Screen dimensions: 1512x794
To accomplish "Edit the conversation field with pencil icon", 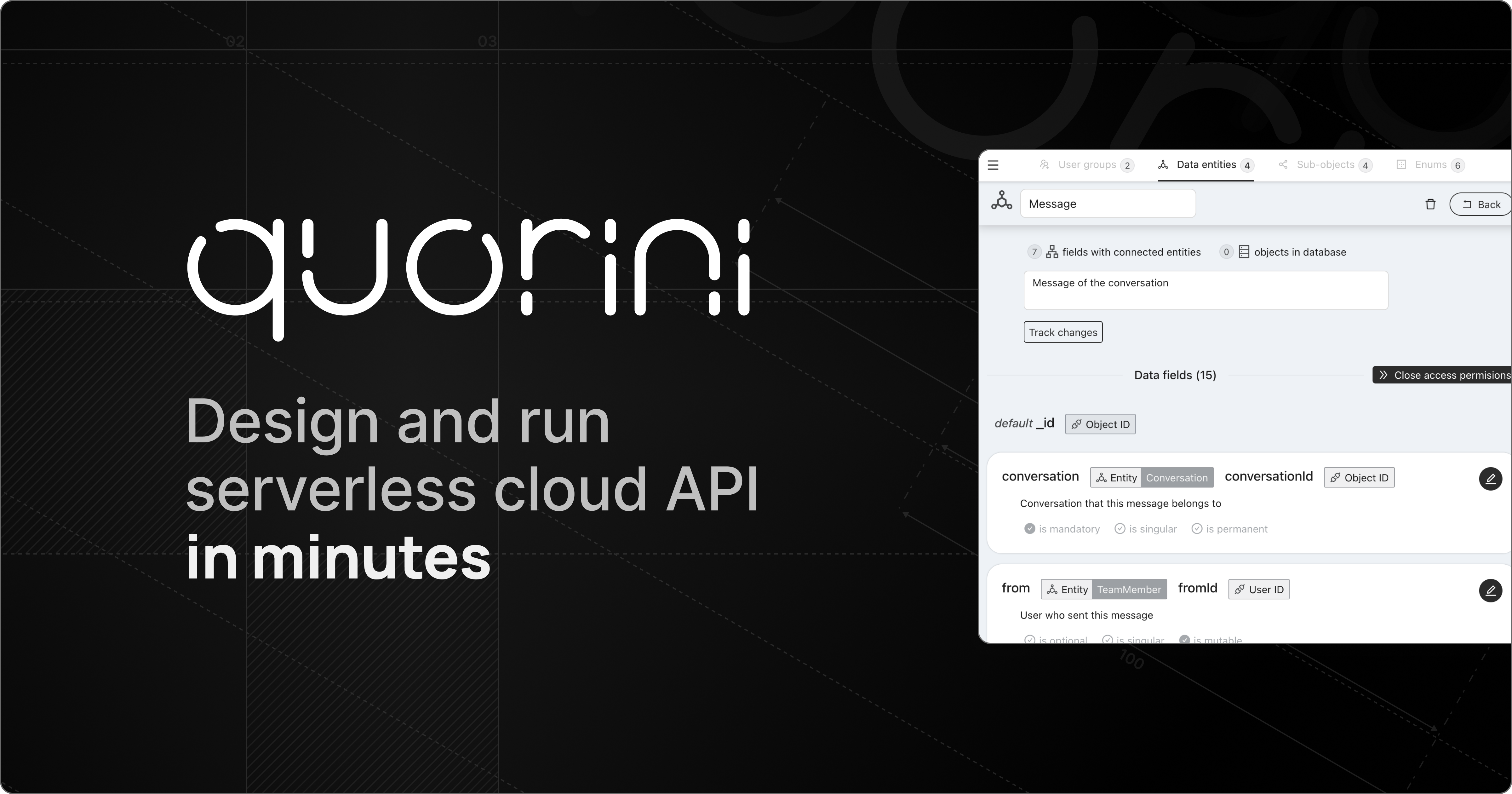I will pos(1490,479).
